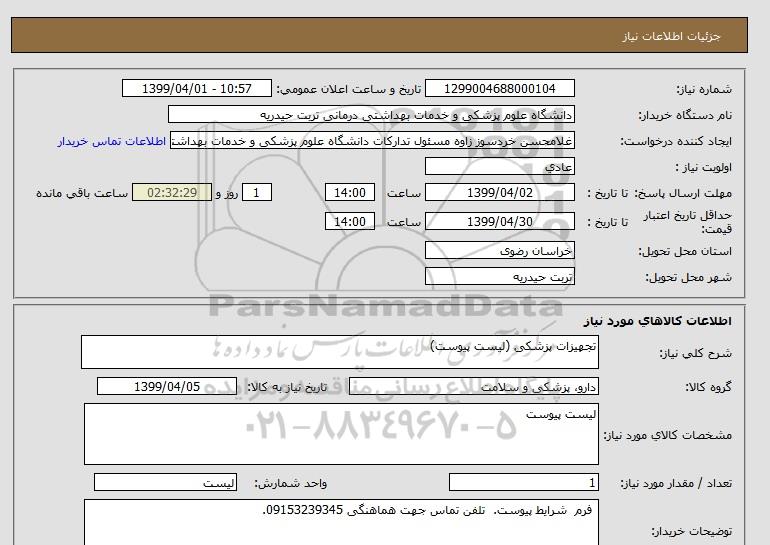The image size is (770, 545).
Task: Click the label ایجاد کننده درخواست
Action: [x=676, y=142]
